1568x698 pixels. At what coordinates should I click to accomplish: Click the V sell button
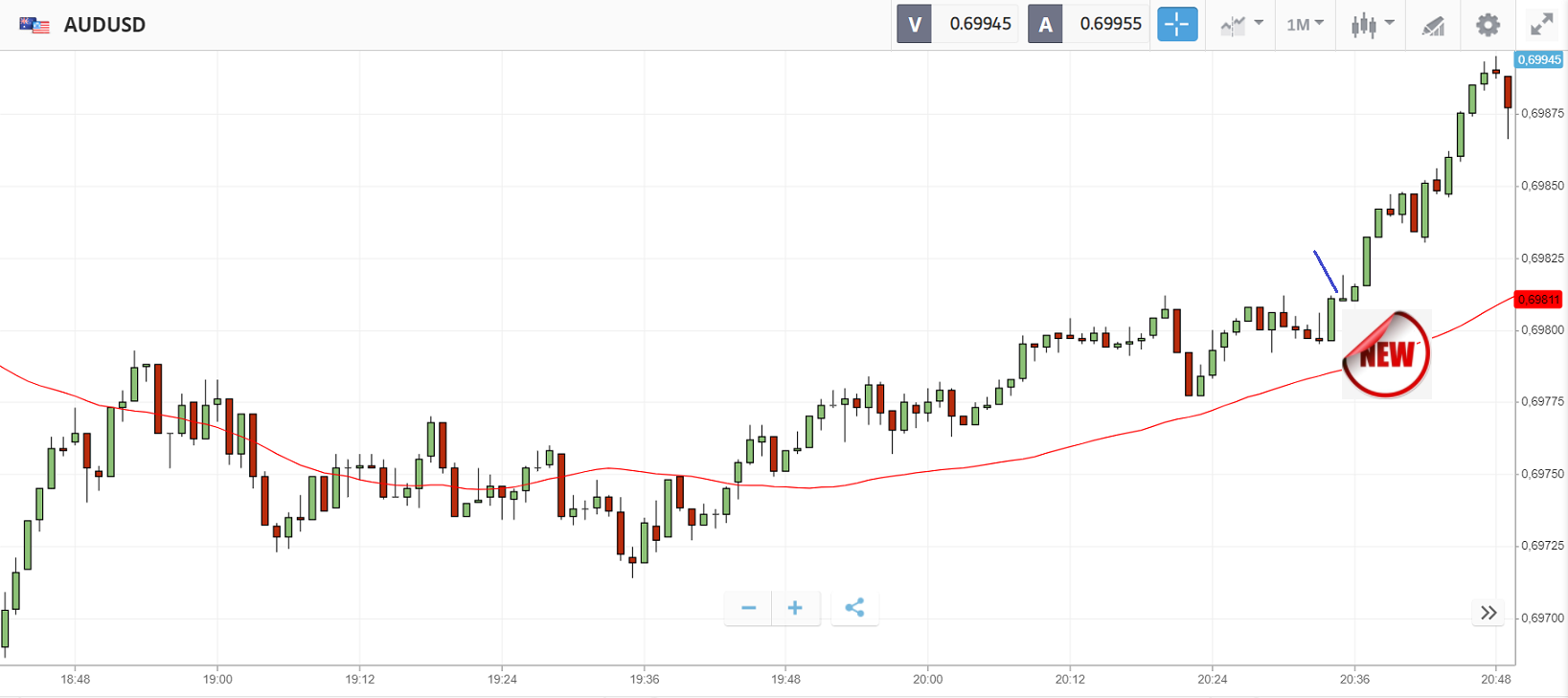pos(914,24)
